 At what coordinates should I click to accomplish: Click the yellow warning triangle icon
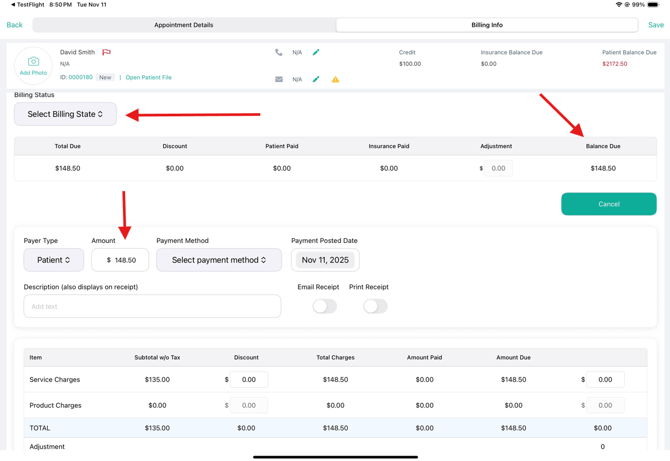(335, 79)
